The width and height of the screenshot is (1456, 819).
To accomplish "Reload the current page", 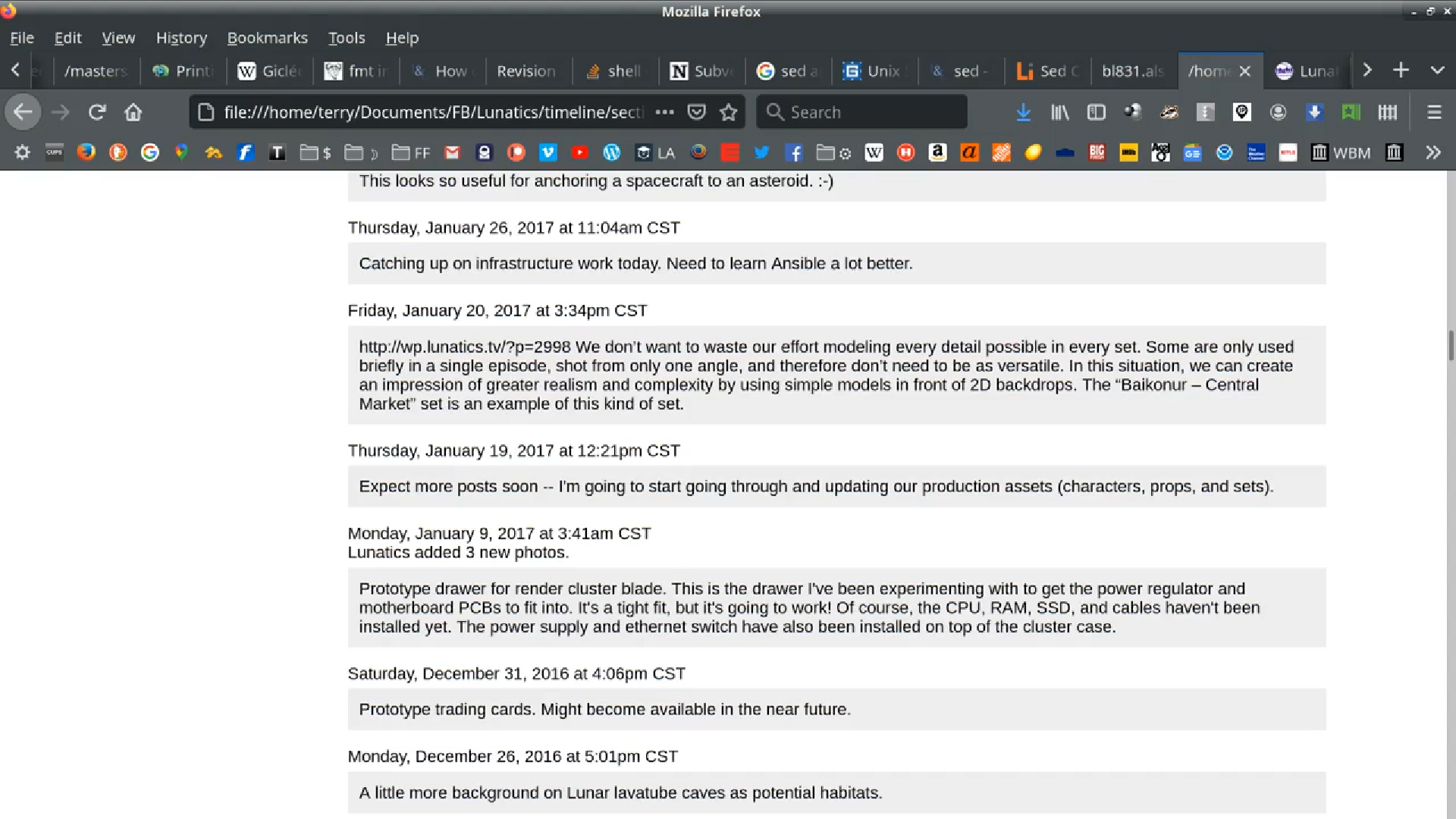I will tap(96, 112).
